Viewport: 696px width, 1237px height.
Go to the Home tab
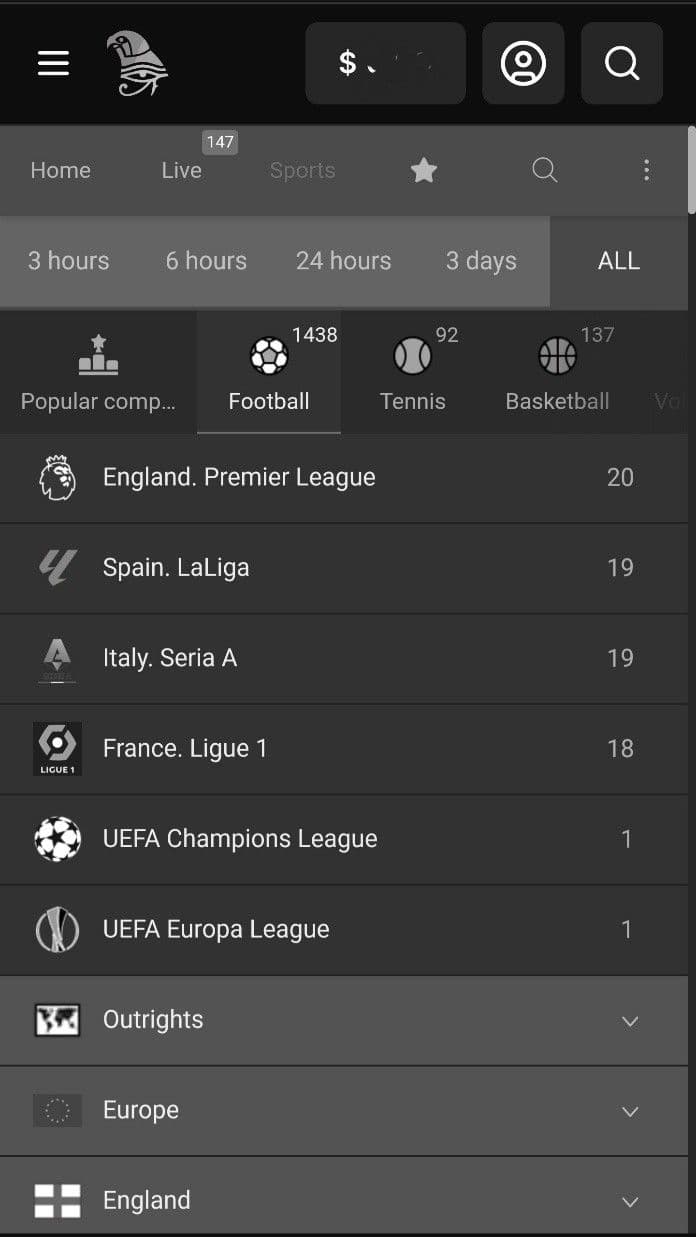click(x=60, y=170)
